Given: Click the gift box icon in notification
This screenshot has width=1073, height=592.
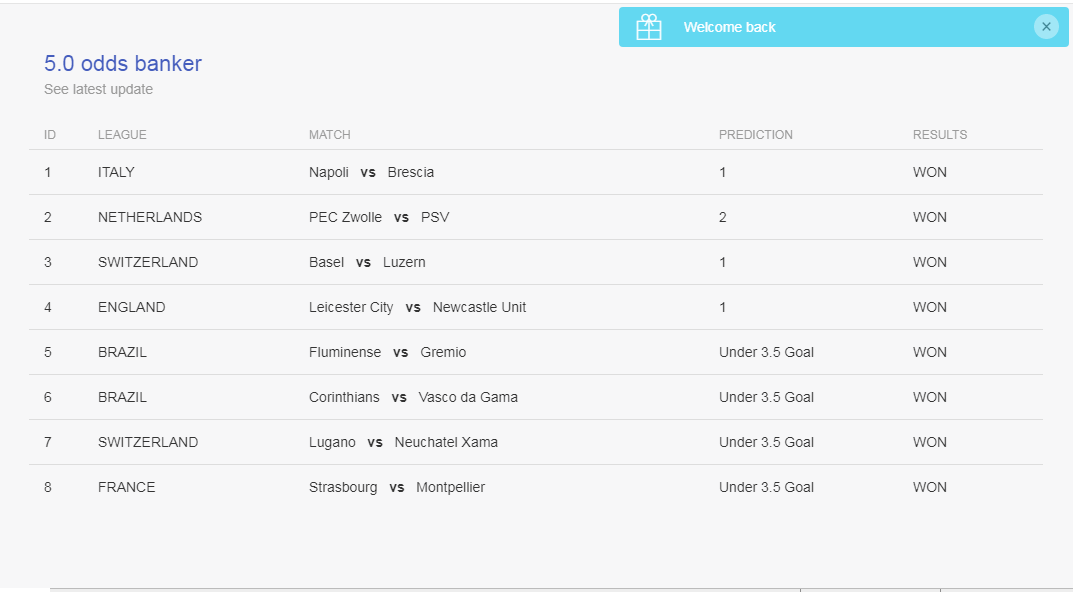Looking at the screenshot, I should pos(649,27).
